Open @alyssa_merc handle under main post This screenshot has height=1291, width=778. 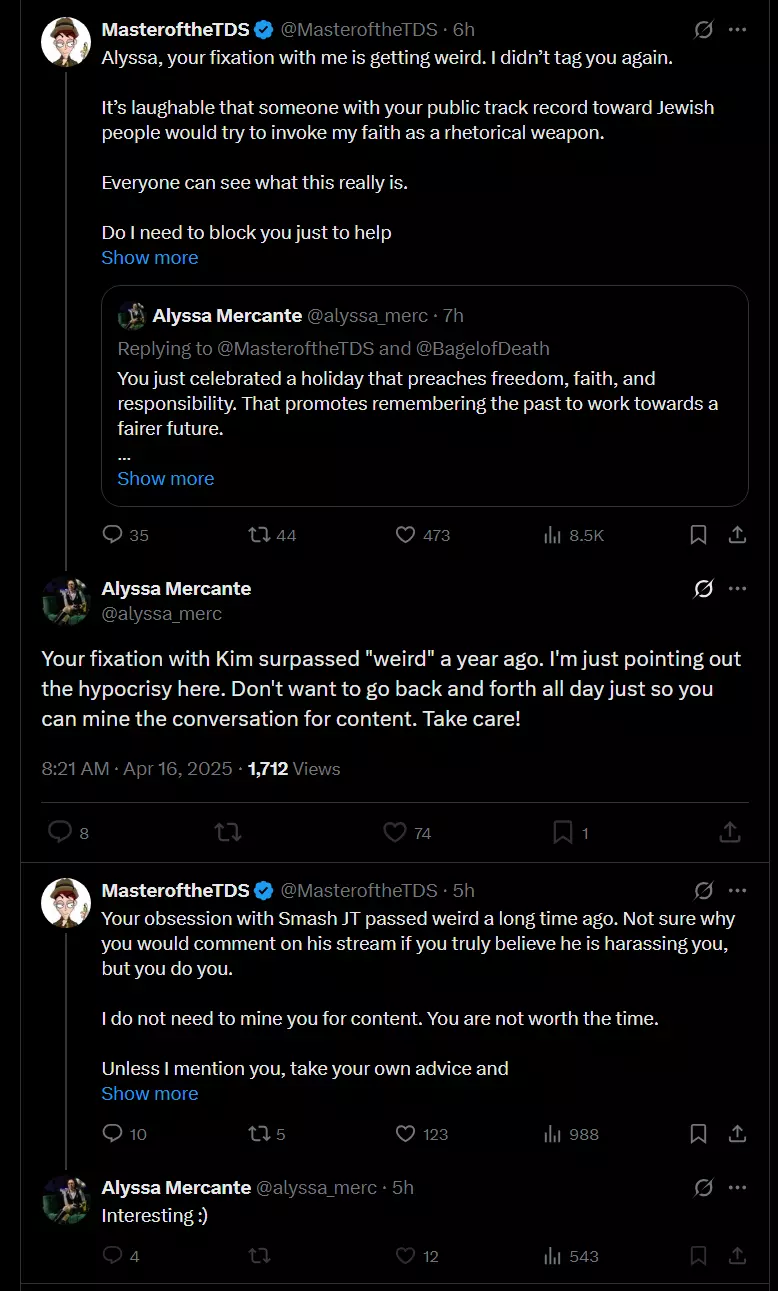(x=162, y=613)
